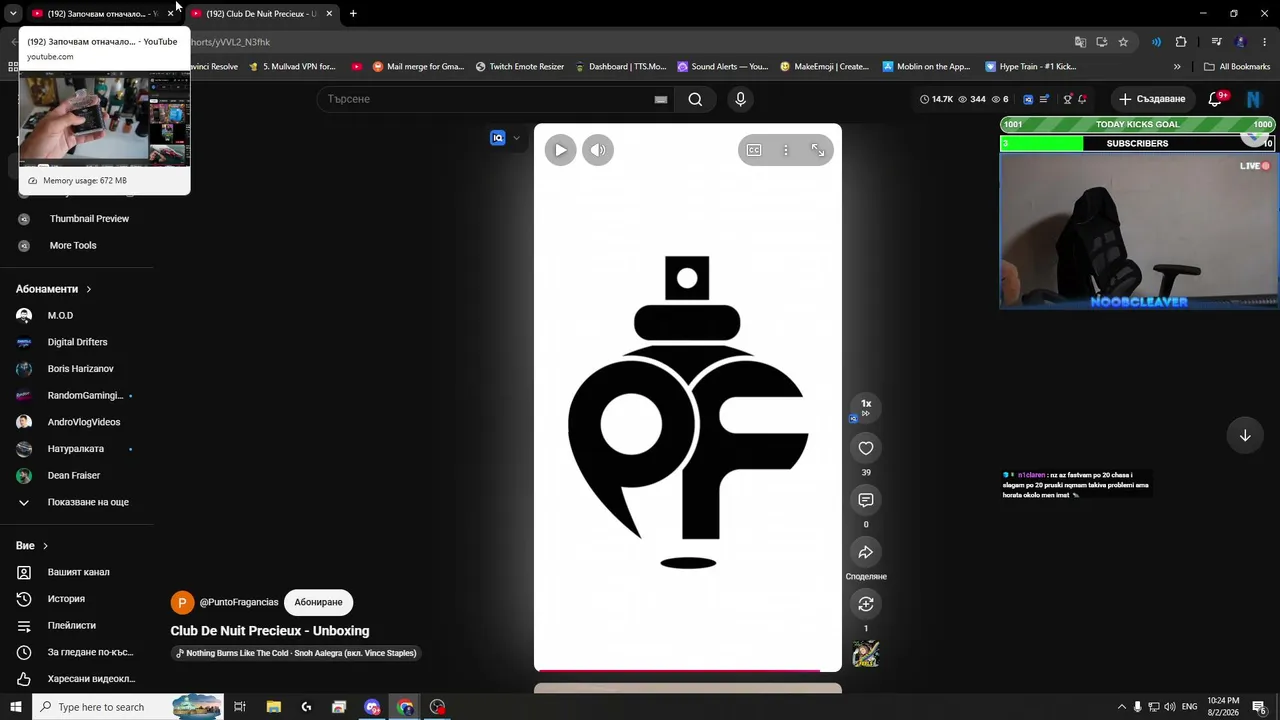Open the Digital Drifters channel
This screenshot has width=1280, height=720.
[x=76, y=342]
